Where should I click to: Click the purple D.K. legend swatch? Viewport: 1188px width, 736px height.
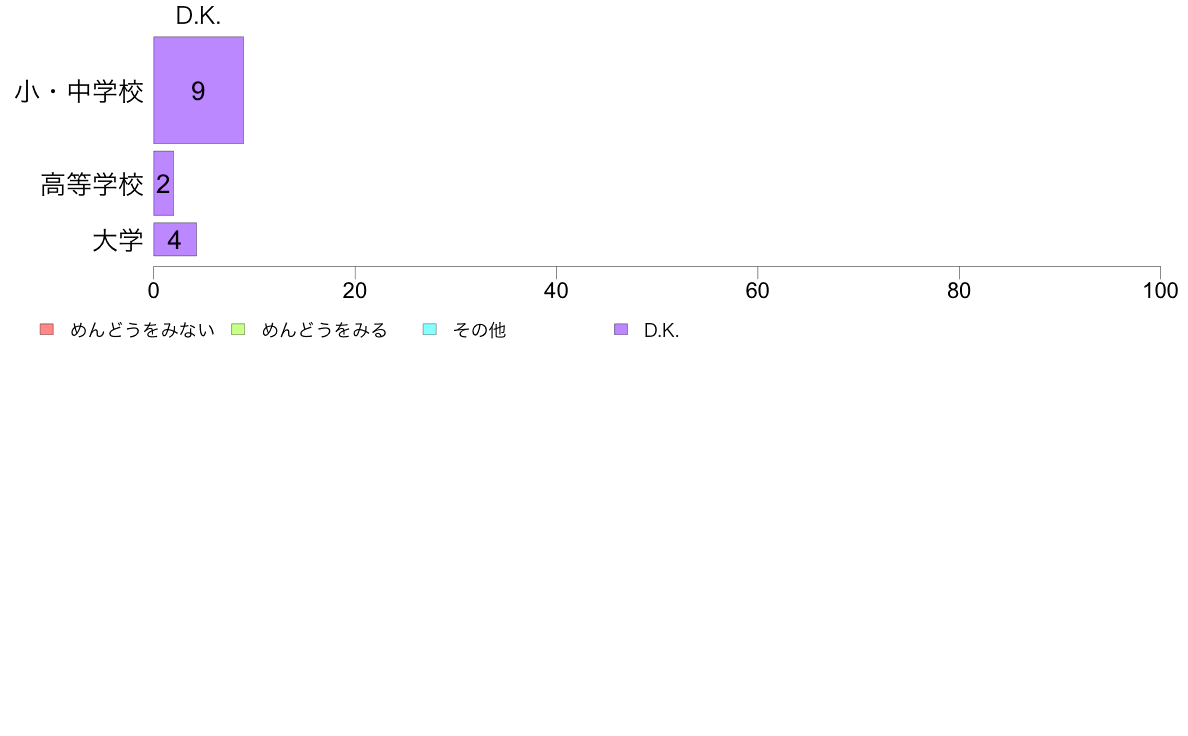[621, 329]
